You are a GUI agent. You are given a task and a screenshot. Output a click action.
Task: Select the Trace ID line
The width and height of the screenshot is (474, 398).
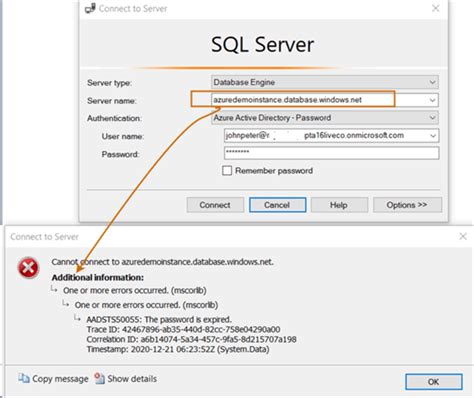point(183,330)
